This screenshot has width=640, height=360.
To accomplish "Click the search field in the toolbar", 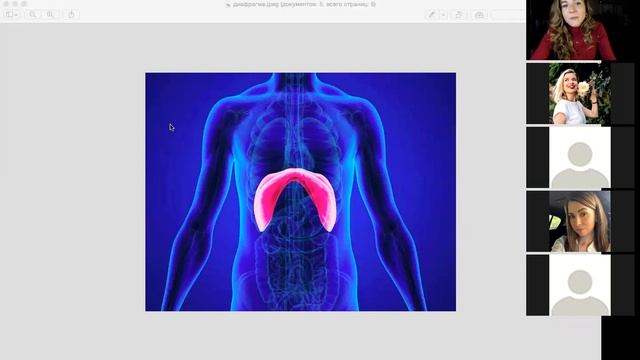I will pyautogui.click(x=508, y=15).
